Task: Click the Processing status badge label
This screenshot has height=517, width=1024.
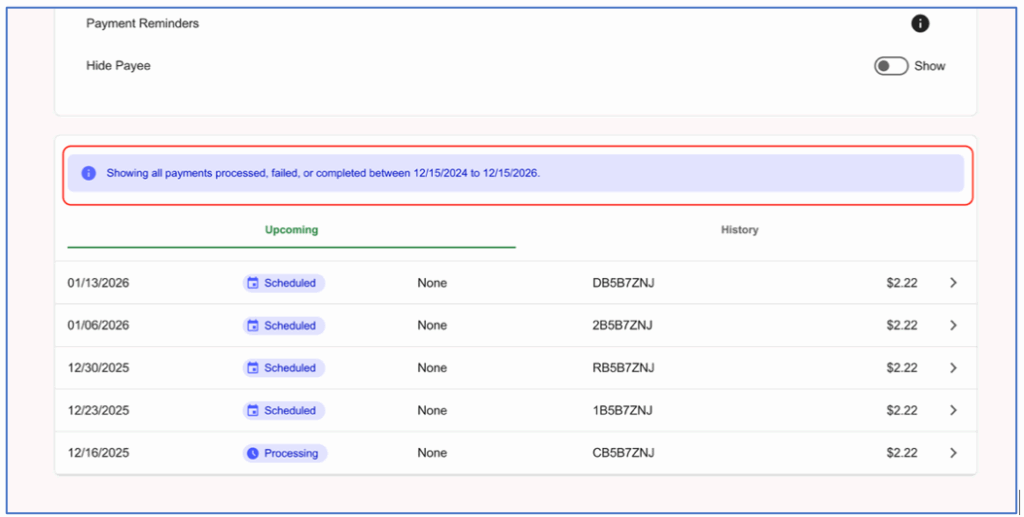Action: 291,453
